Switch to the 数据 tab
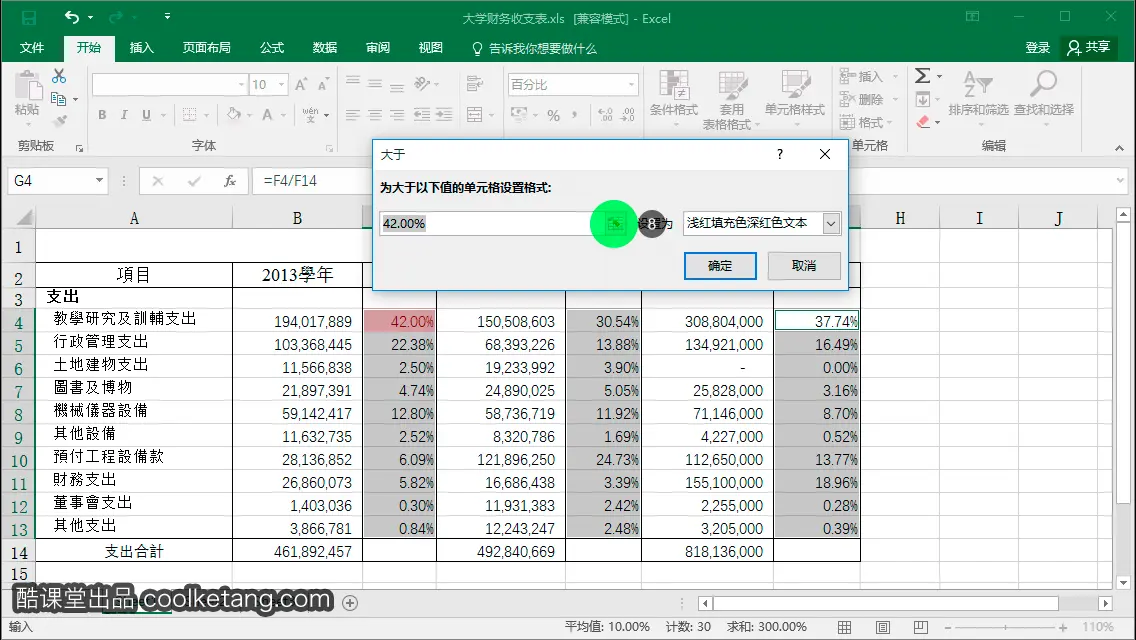This screenshot has width=1136, height=640. 325,48
